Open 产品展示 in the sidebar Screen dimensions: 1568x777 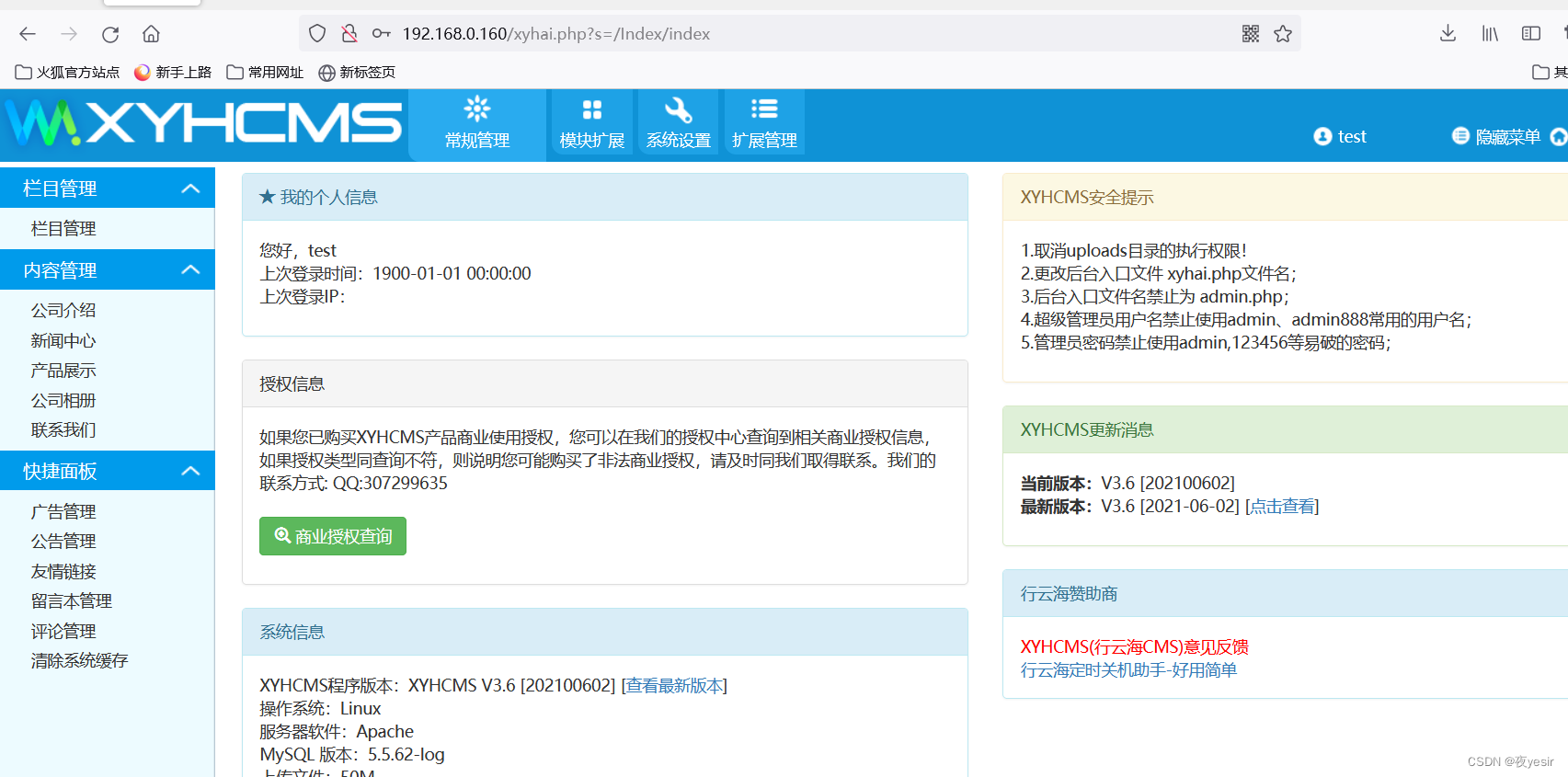click(63, 371)
